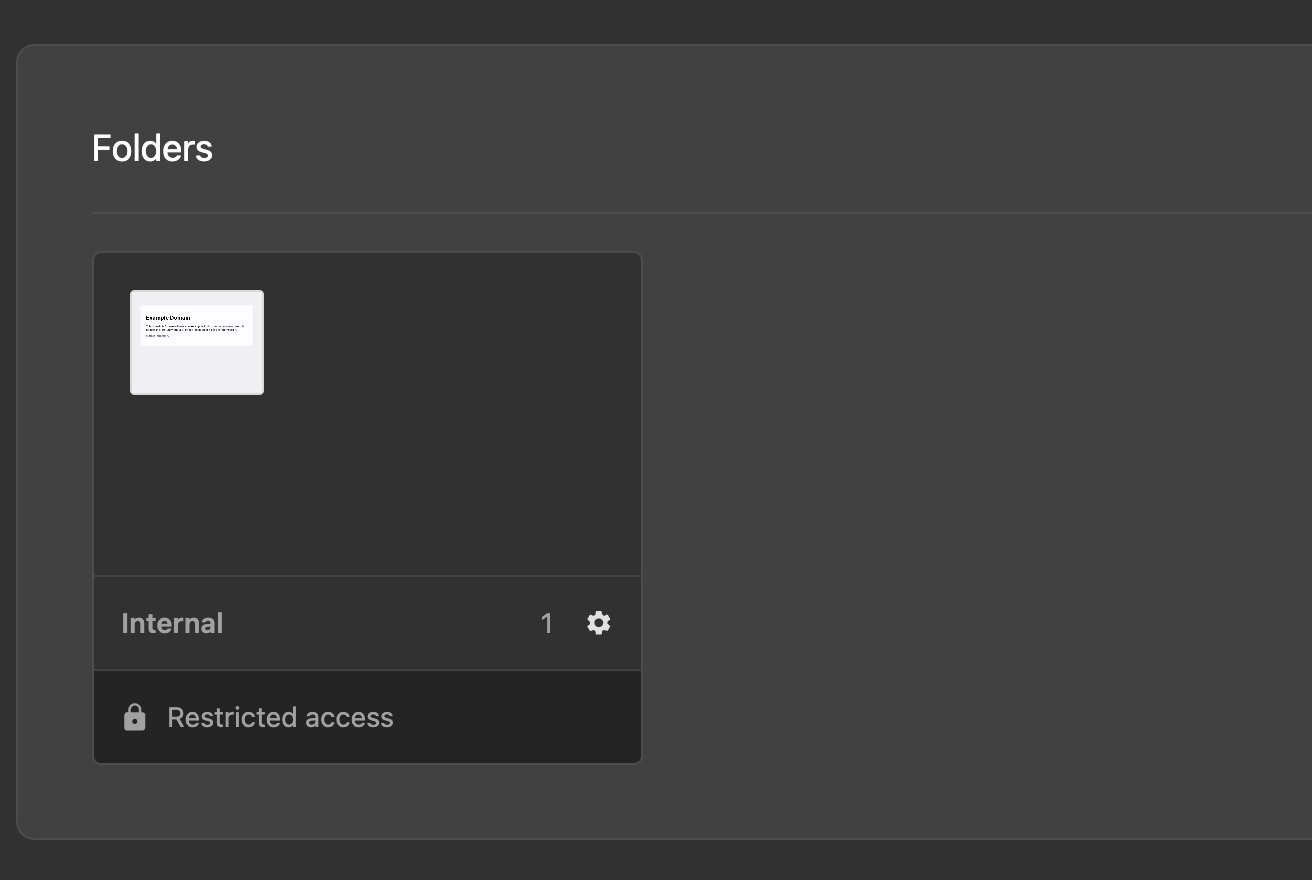1312x880 pixels.
Task: Click the blue link text inside thumbnail
Action: tap(157, 336)
